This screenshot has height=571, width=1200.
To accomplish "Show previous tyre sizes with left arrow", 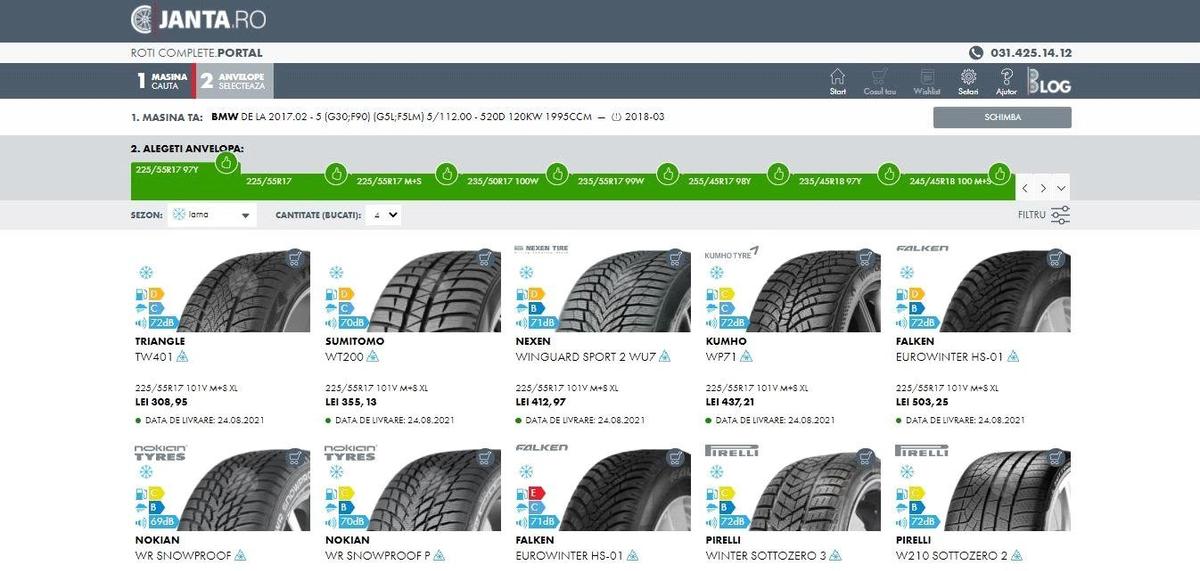I will click(1024, 188).
